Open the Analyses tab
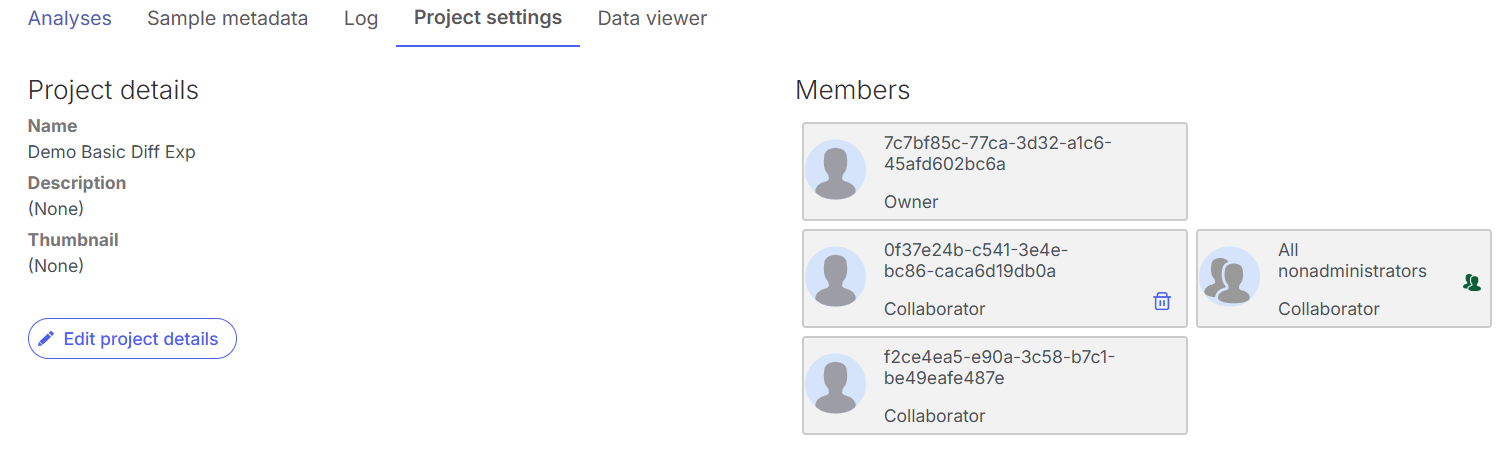Screen dimensions: 1509x449 (x=70, y=18)
